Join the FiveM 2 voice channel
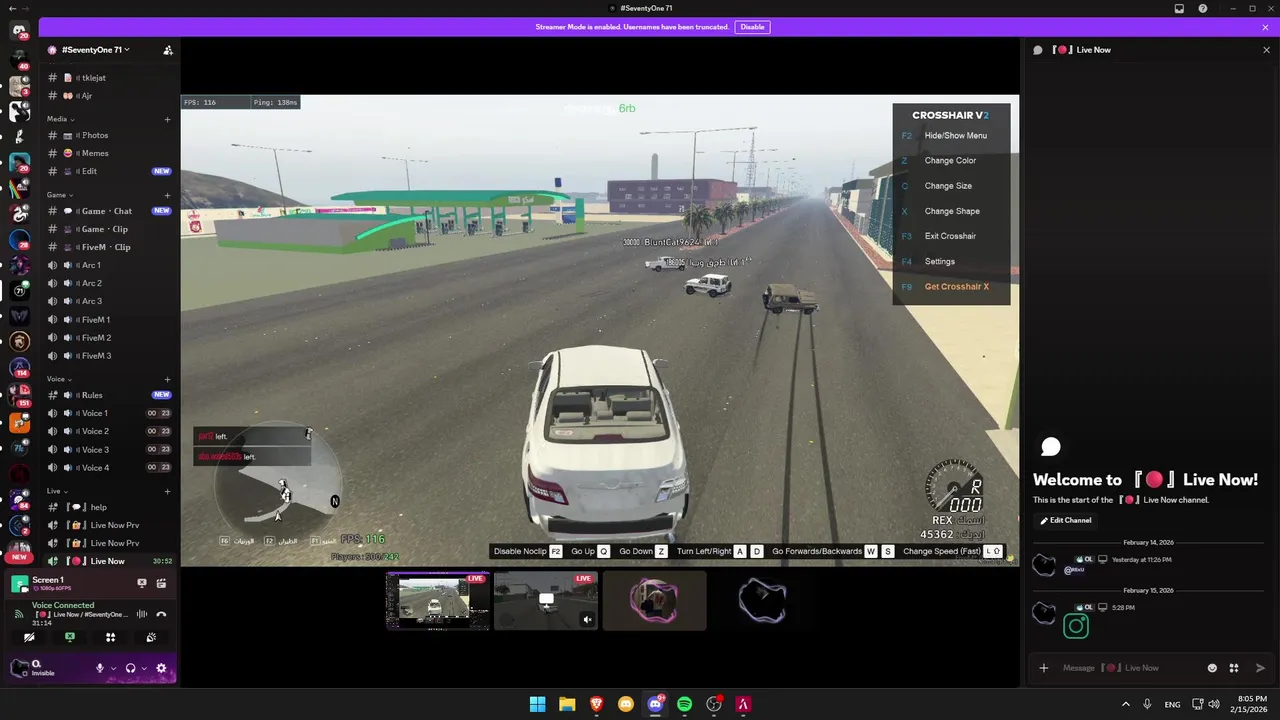The image size is (1280, 720). (x=109, y=337)
